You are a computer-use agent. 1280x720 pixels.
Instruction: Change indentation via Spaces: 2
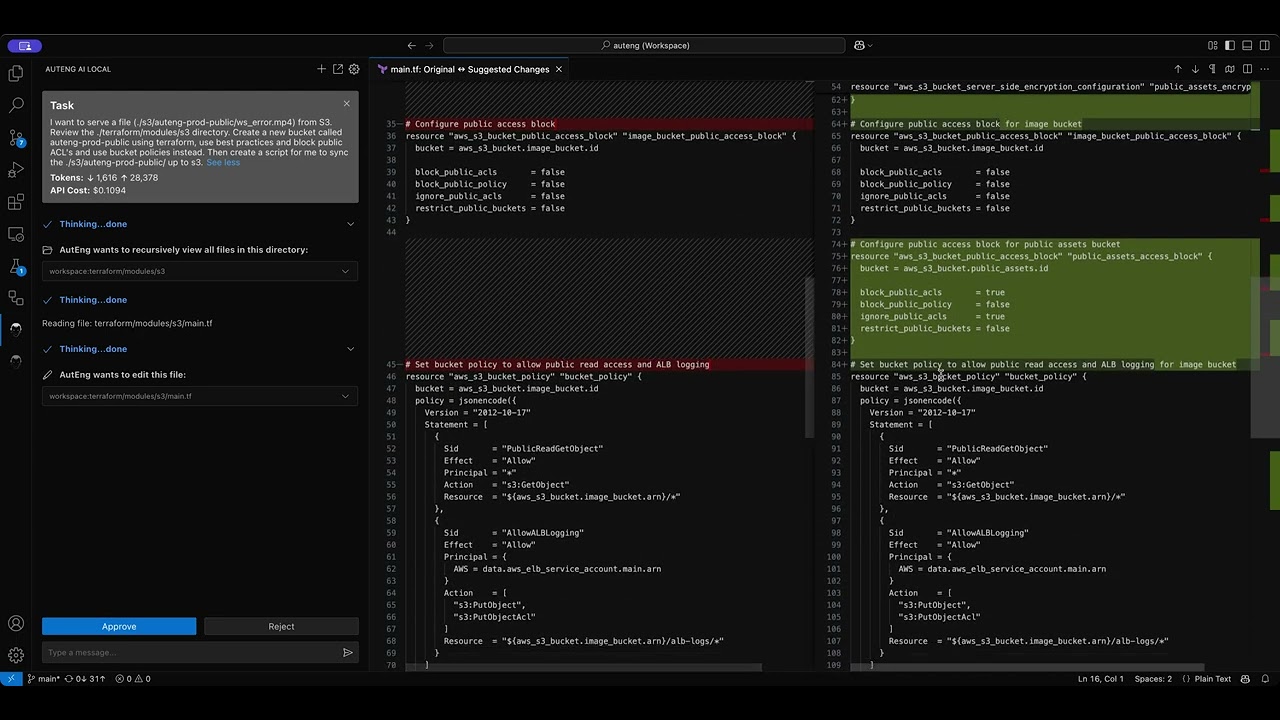tap(1153, 678)
